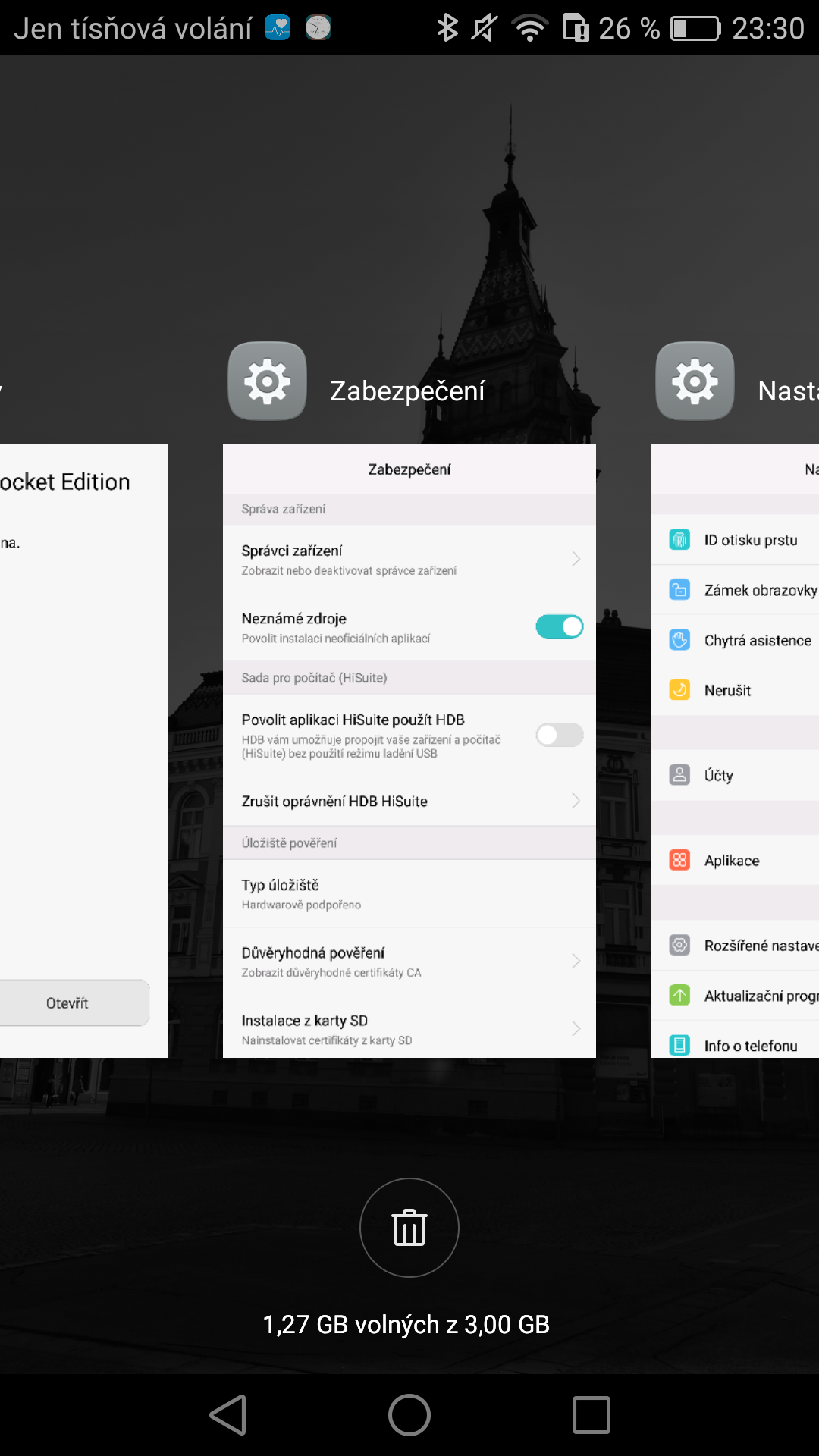The image size is (819, 1456).
Task: Tap the ID otisku prstu fingerprint icon
Action: point(679,540)
